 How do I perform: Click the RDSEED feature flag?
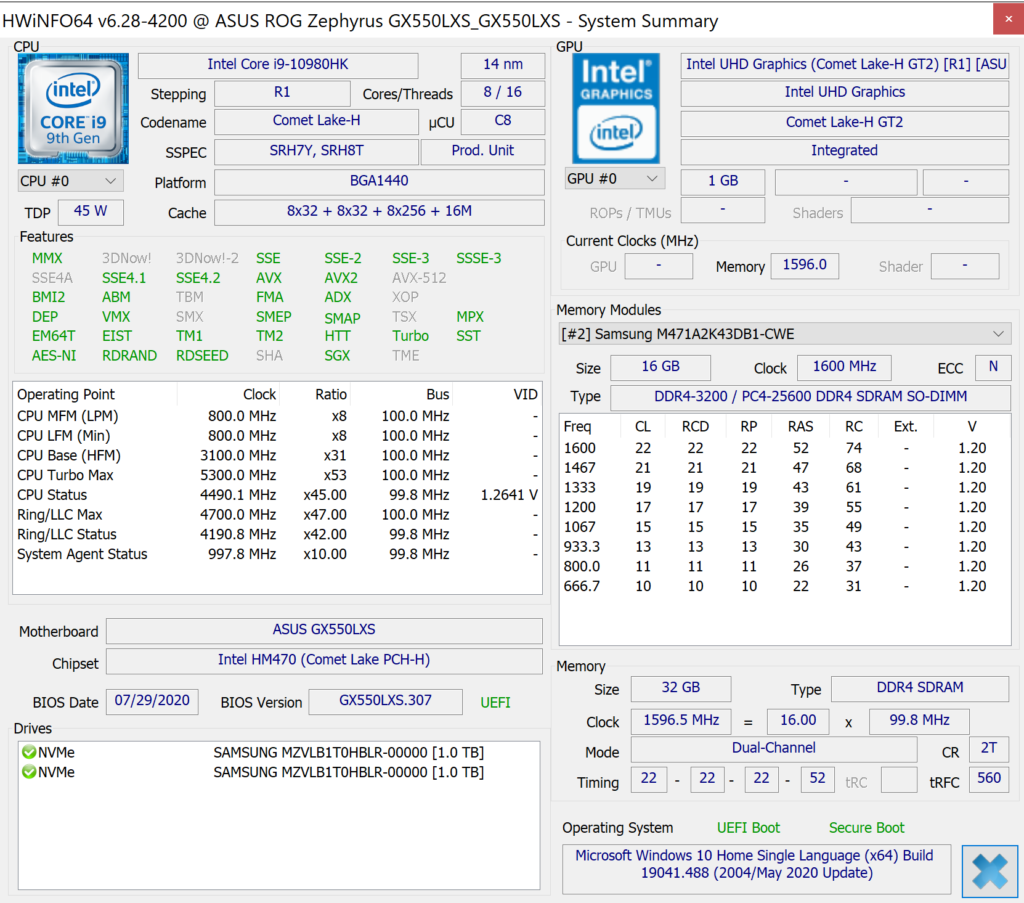point(202,356)
